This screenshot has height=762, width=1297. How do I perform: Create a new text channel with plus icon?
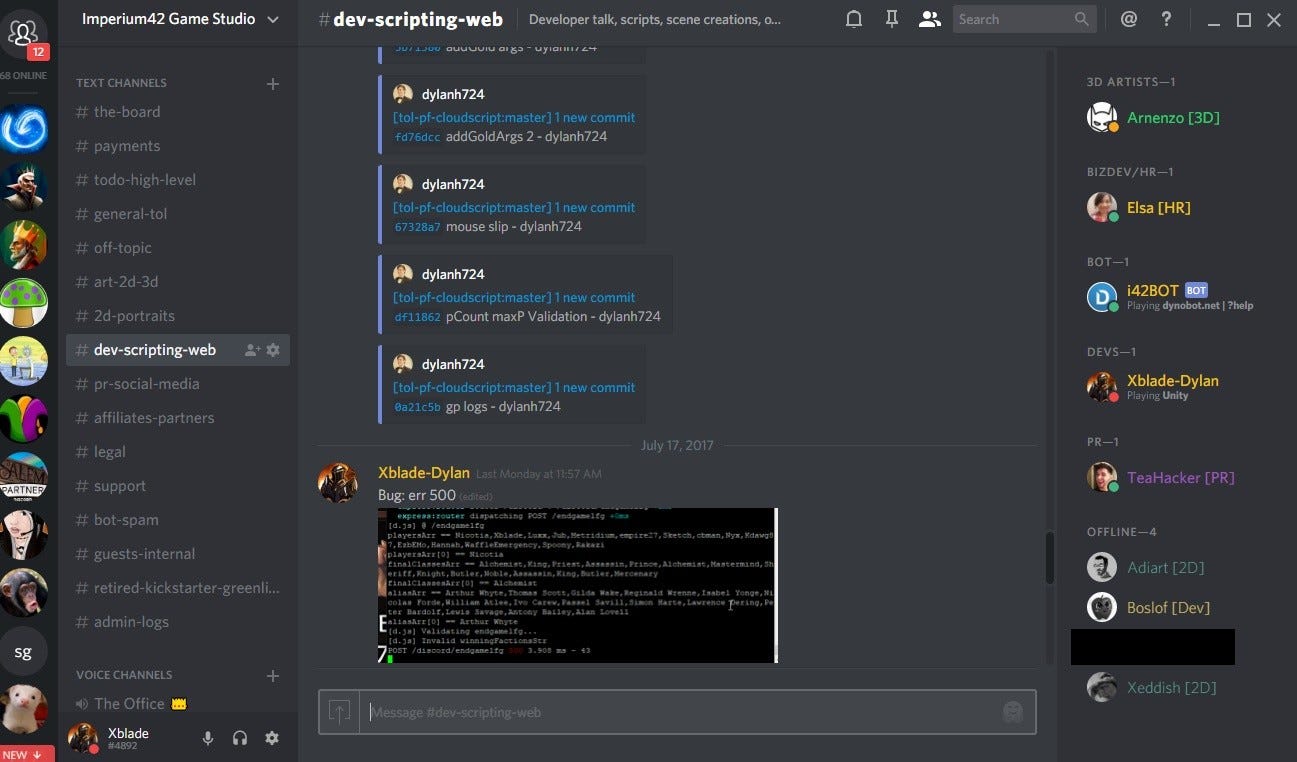tap(273, 83)
